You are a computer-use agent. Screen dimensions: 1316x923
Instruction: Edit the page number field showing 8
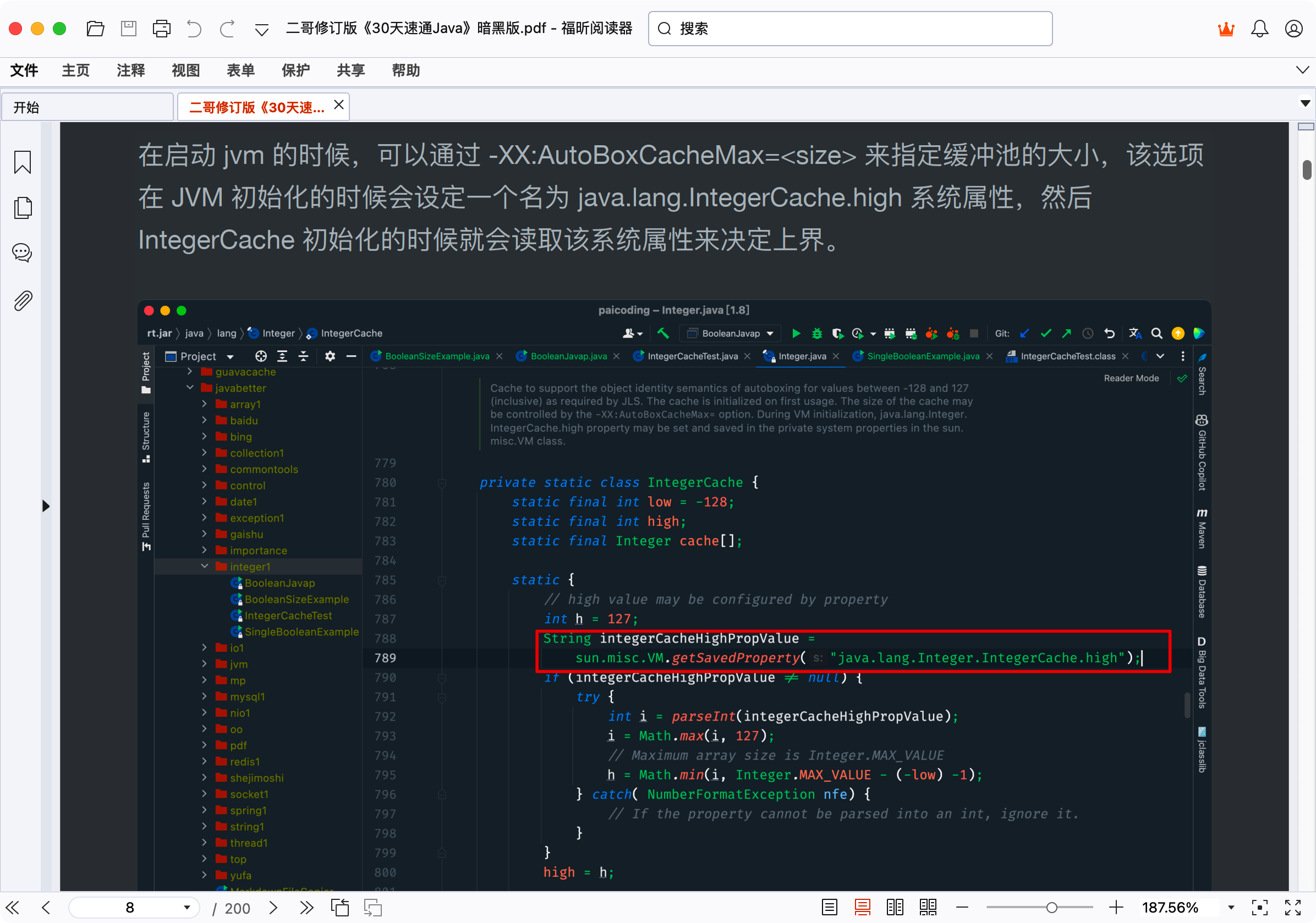point(129,908)
